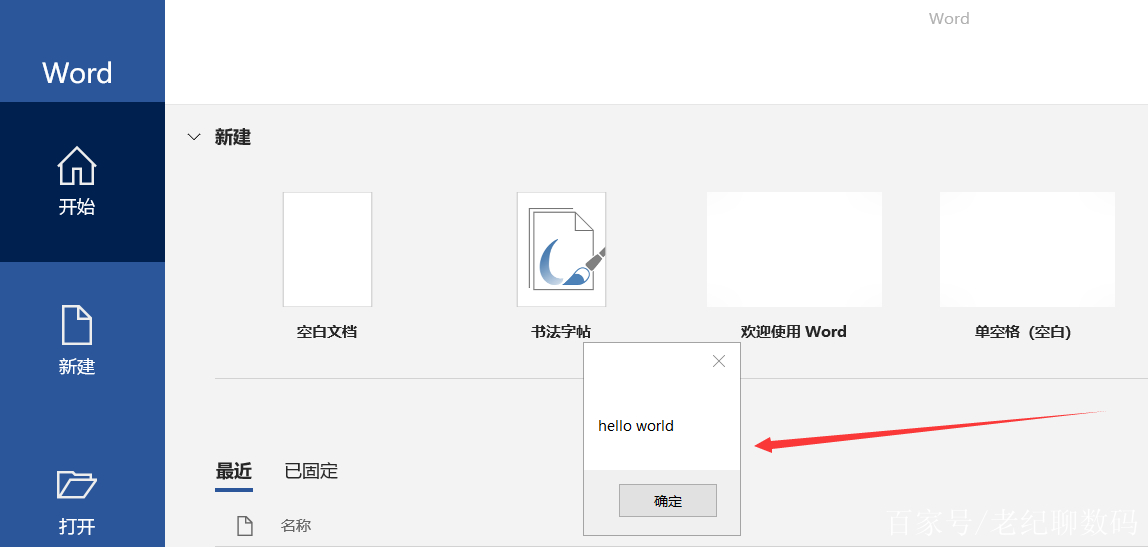Click the 确定 button in dialog
The width and height of the screenshot is (1148, 547).
click(x=668, y=501)
